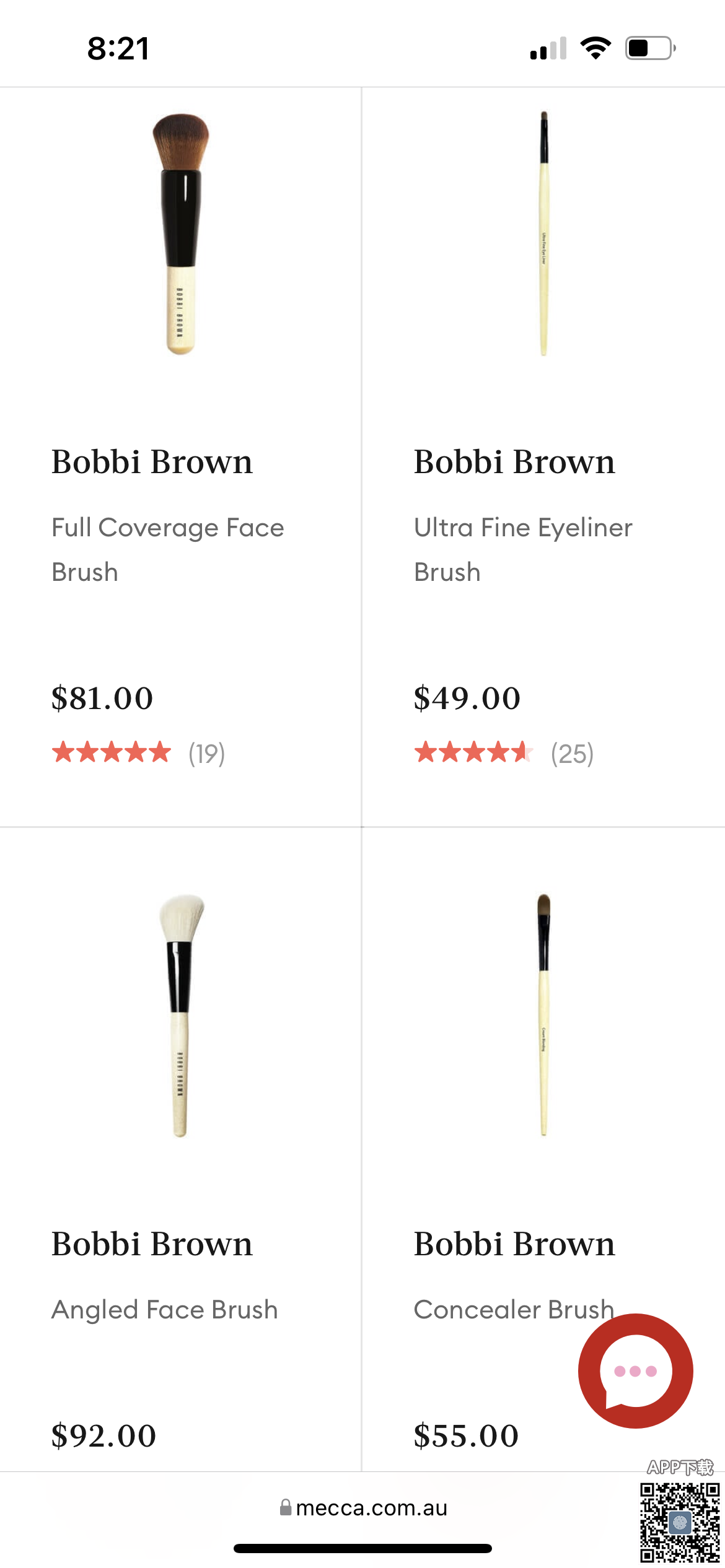
Task: View the Angled Face Brush image
Action: pyautogui.click(x=180, y=1015)
